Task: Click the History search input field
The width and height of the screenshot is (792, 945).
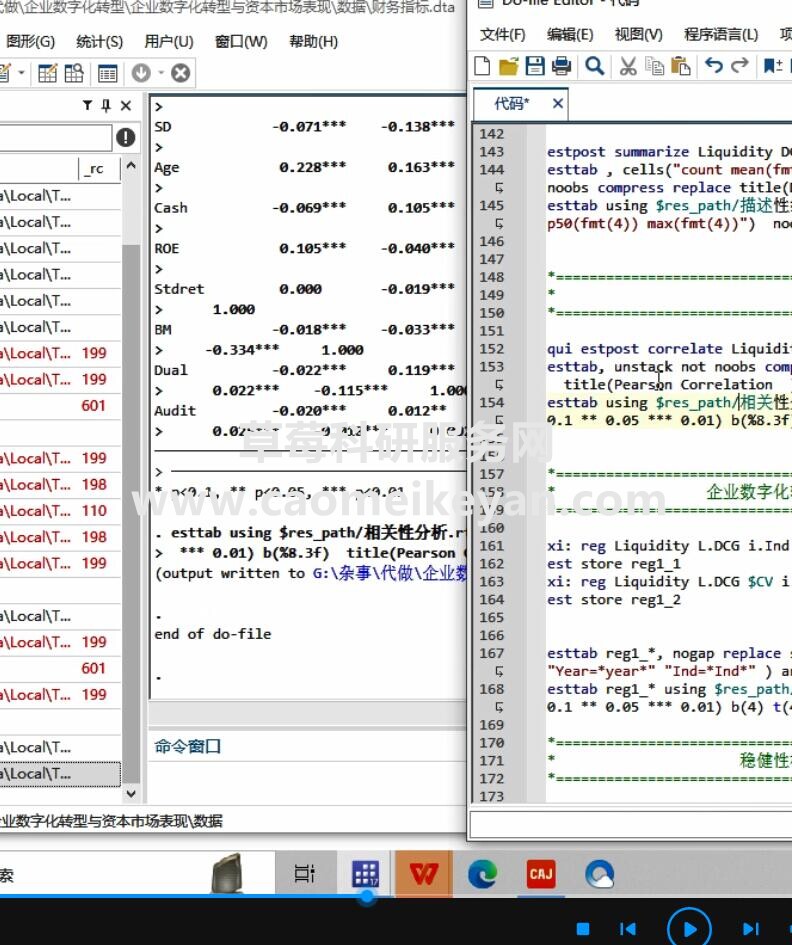Action: tap(55, 138)
